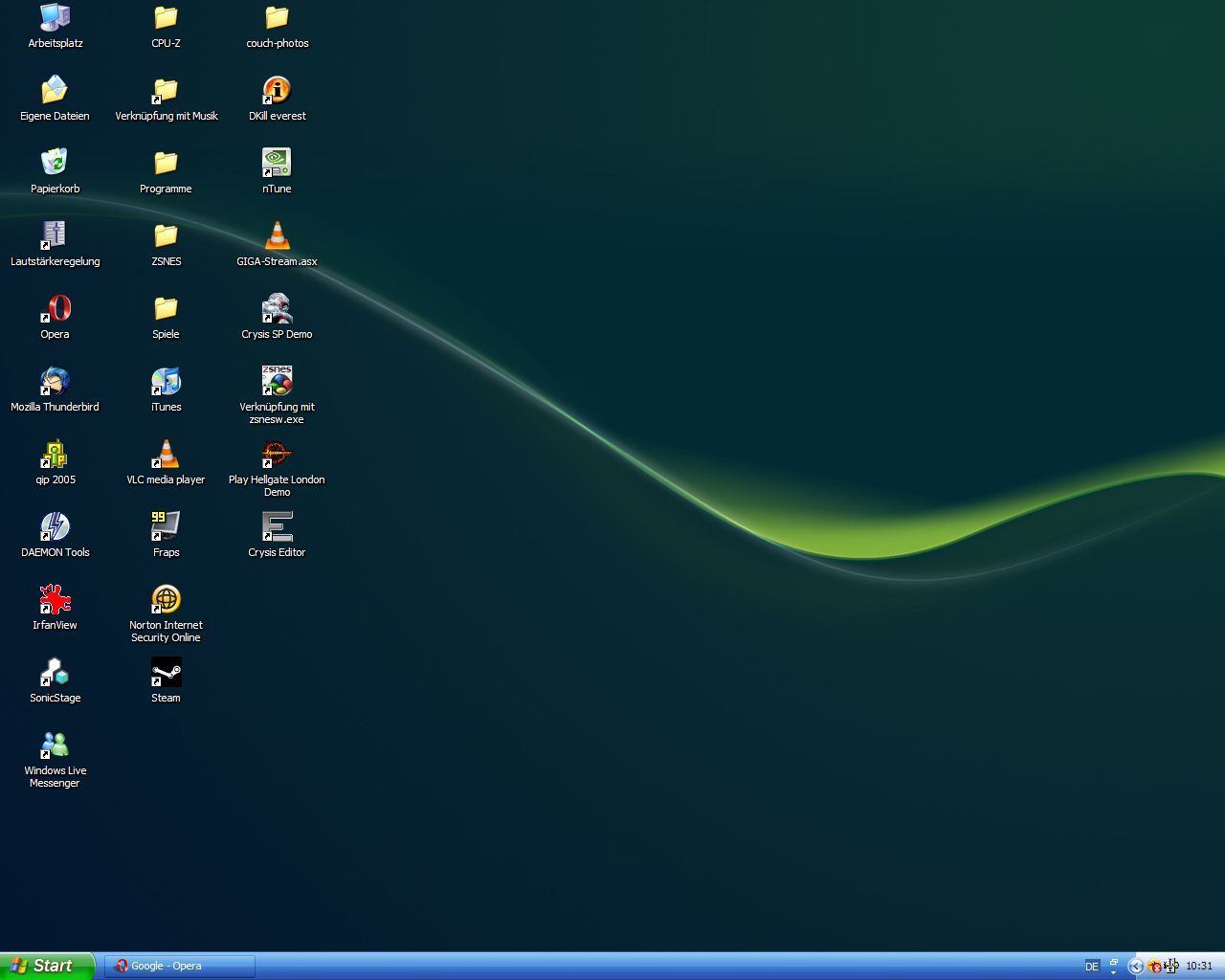Click the language bar restore/options arrow

point(1113,967)
